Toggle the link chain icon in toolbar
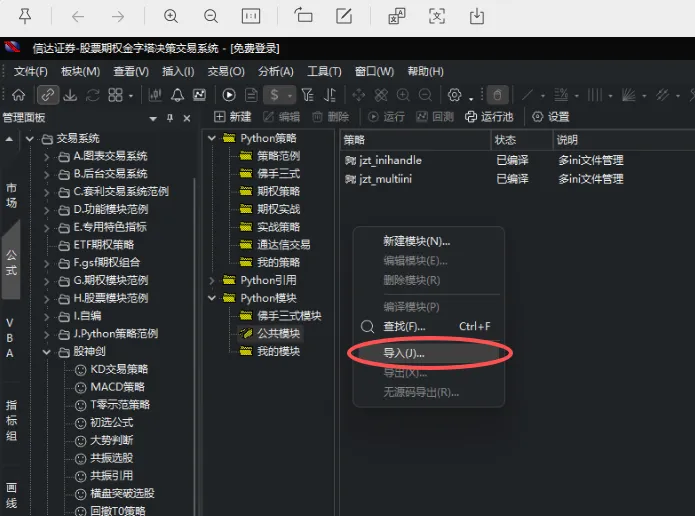The image size is (695, 516). click(x=48, y=95)
